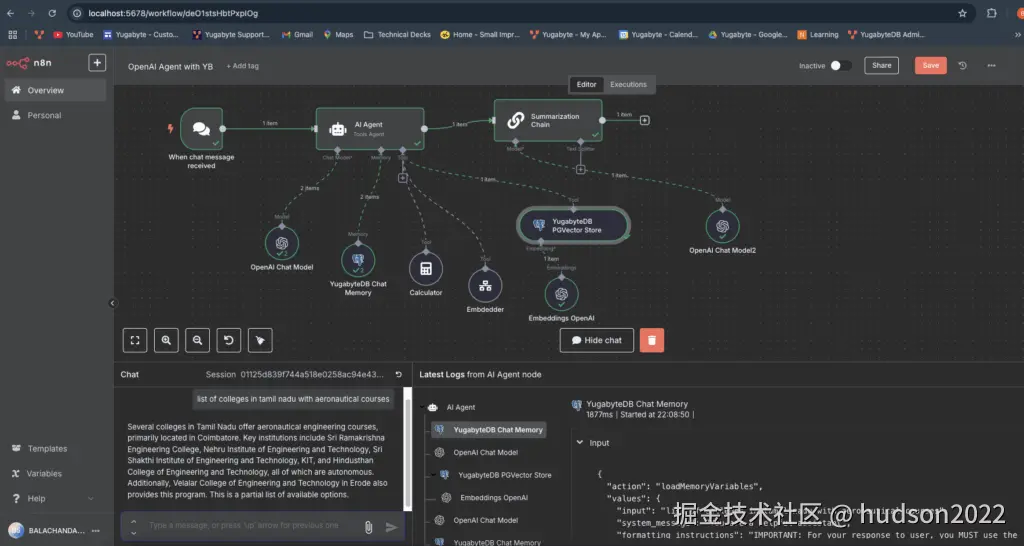The height and width of the screenshot is (546, 1024).
Task: Send the chat message
Action: pyautogui.click(x=391, y=527)
